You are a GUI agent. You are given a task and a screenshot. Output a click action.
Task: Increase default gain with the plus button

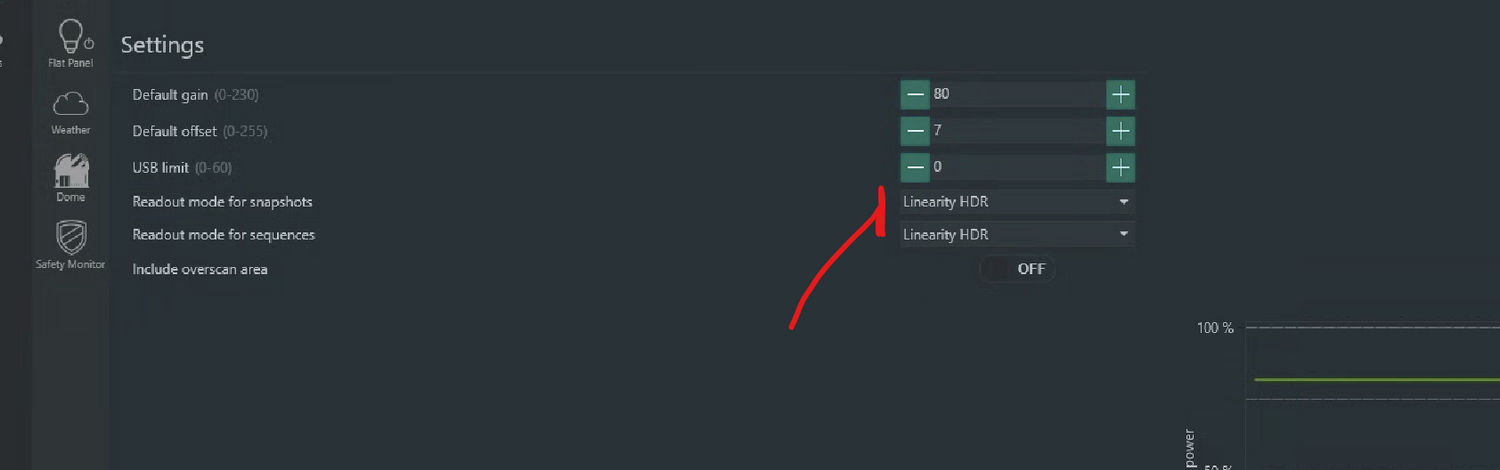tap(1121, 95)
